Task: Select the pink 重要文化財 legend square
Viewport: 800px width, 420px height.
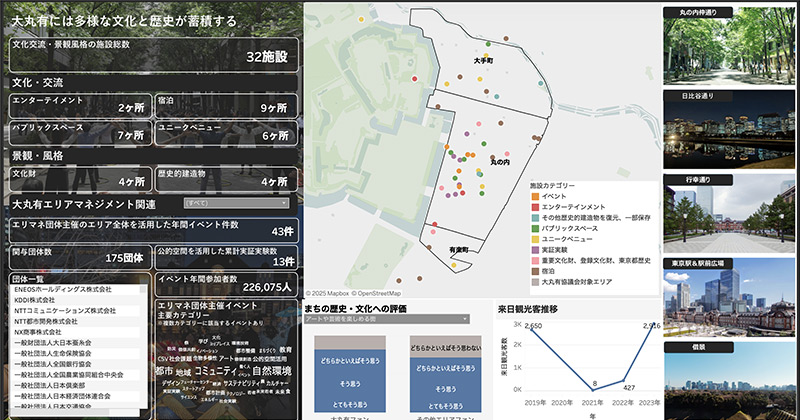Action: (x=535, y=260)
